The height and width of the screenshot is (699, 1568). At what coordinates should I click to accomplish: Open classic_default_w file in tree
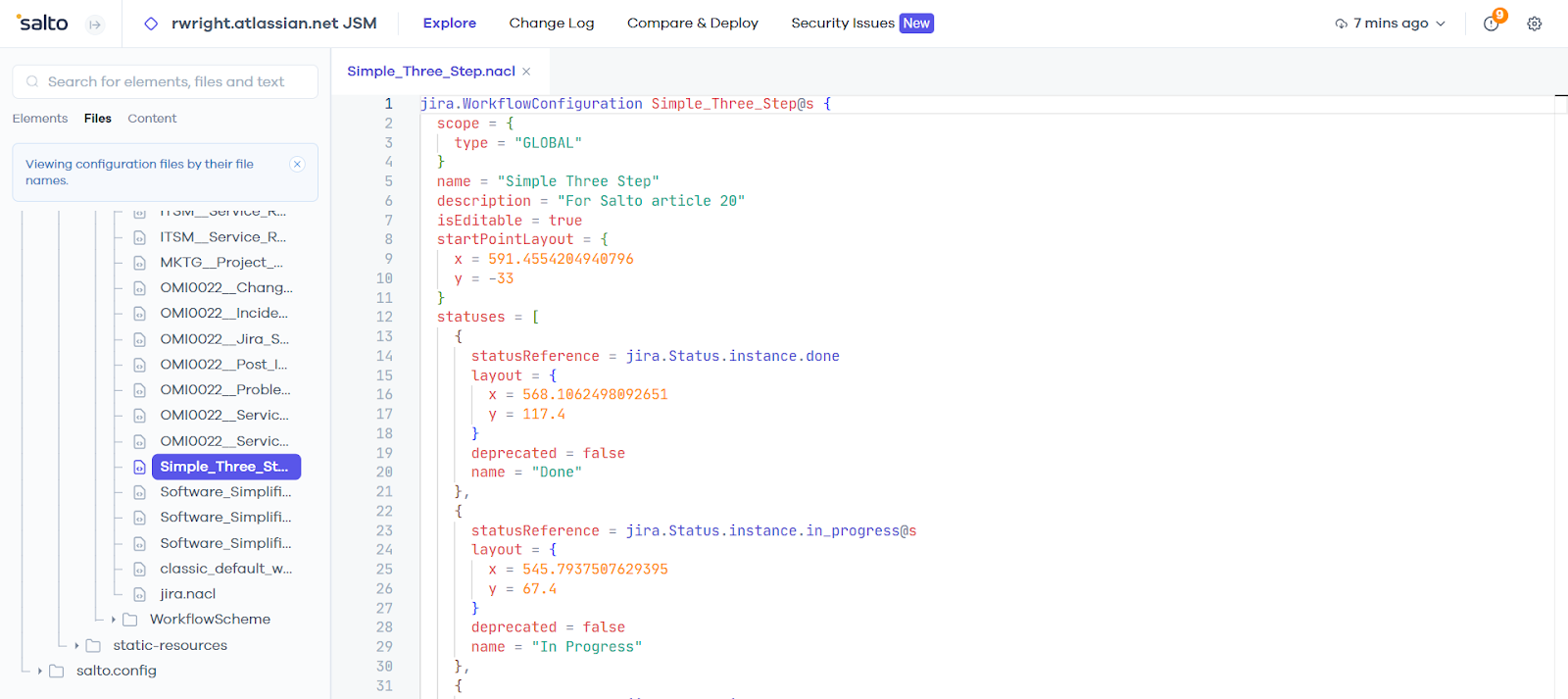click(x=226, y=569)
